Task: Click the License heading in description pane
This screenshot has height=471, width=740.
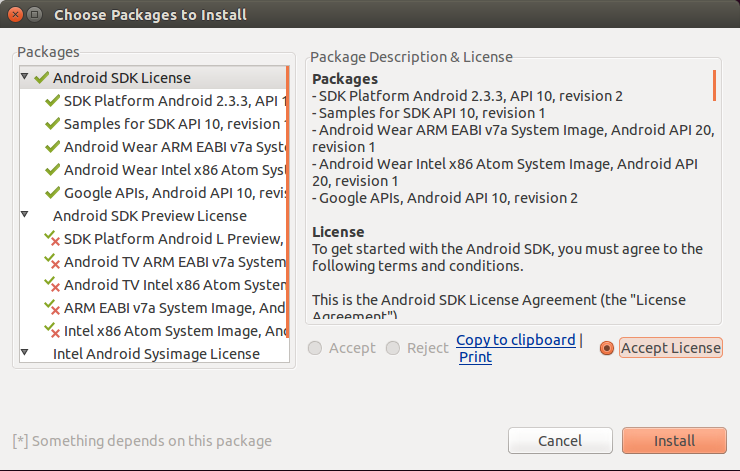Action: pyautogui.click(x=338, y=232)
